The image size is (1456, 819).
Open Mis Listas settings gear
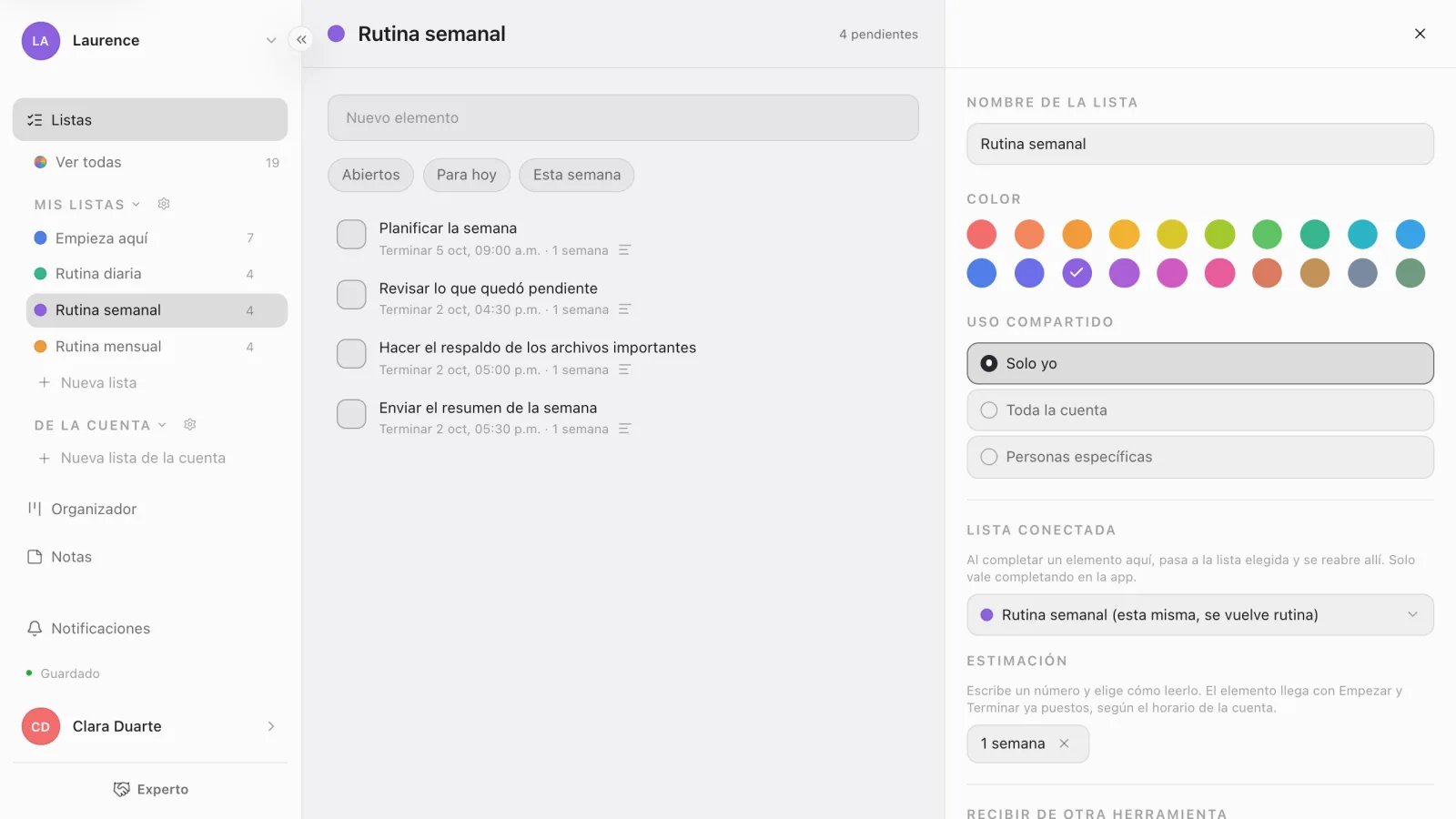pos(164,204)
